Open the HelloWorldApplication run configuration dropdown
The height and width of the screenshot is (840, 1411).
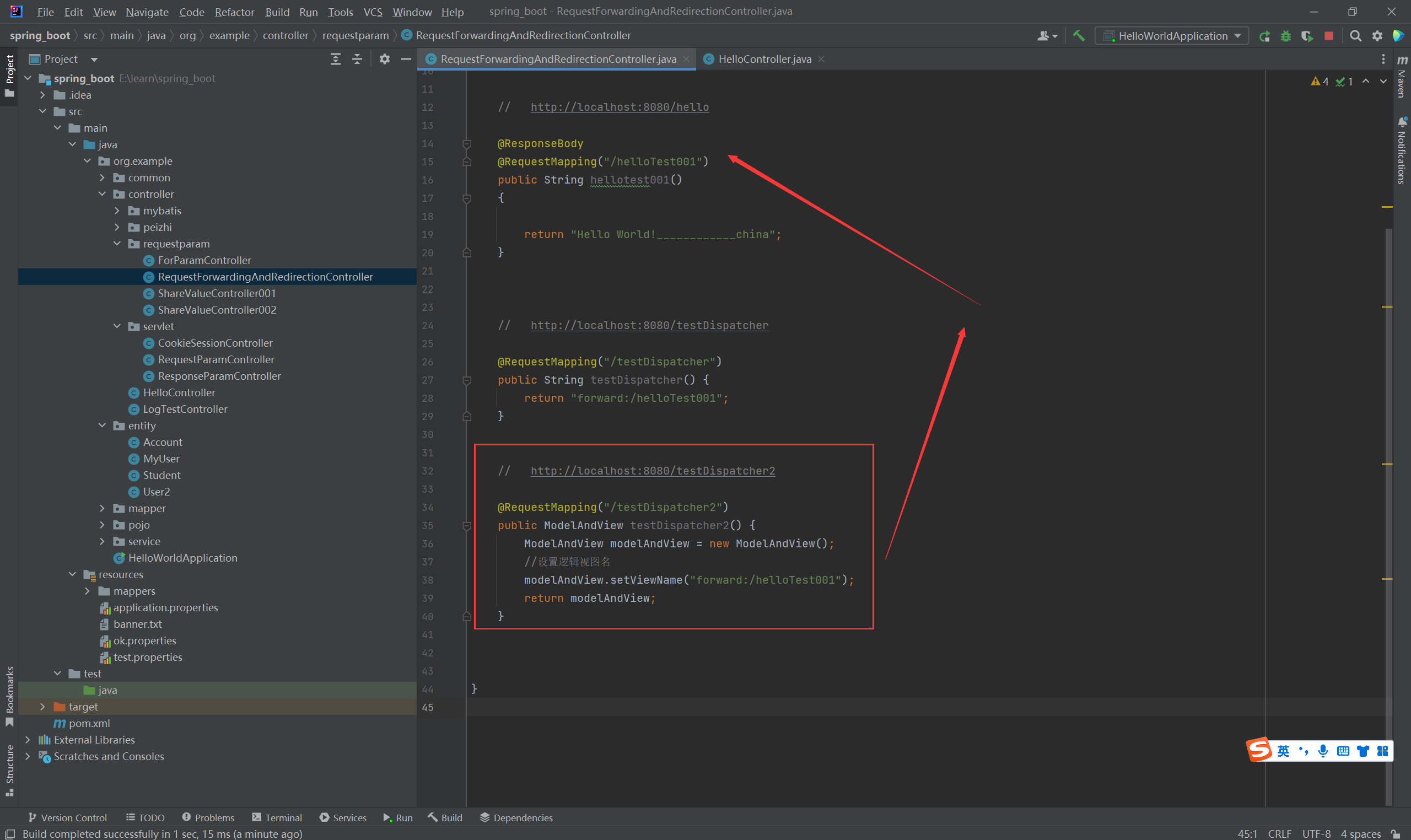[1172, 36]
